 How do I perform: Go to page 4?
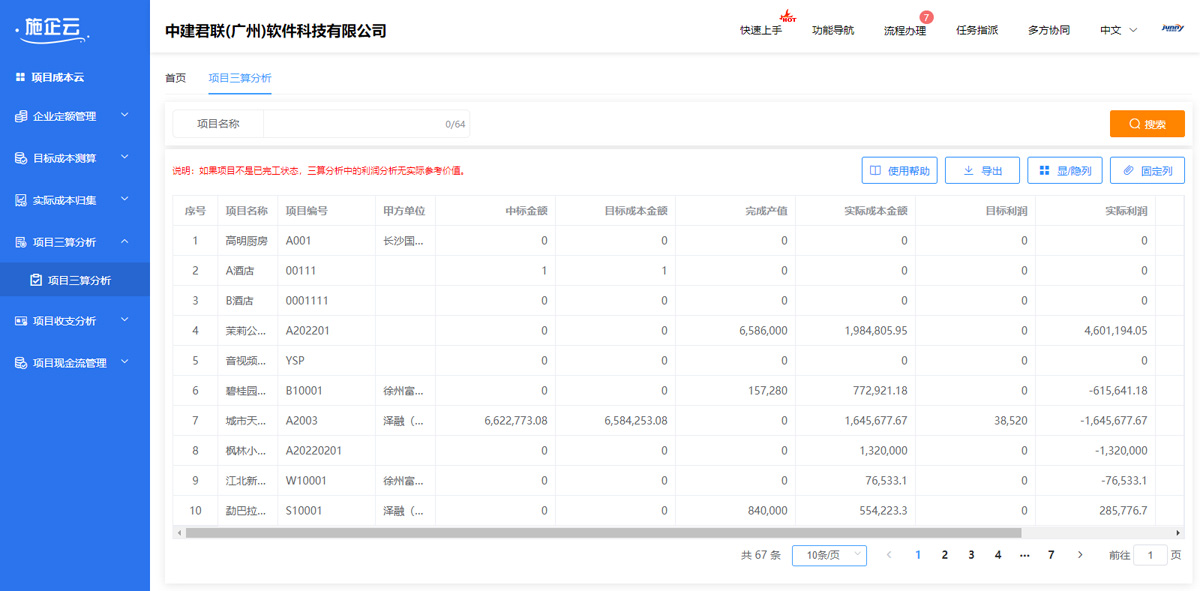[998, 555]
